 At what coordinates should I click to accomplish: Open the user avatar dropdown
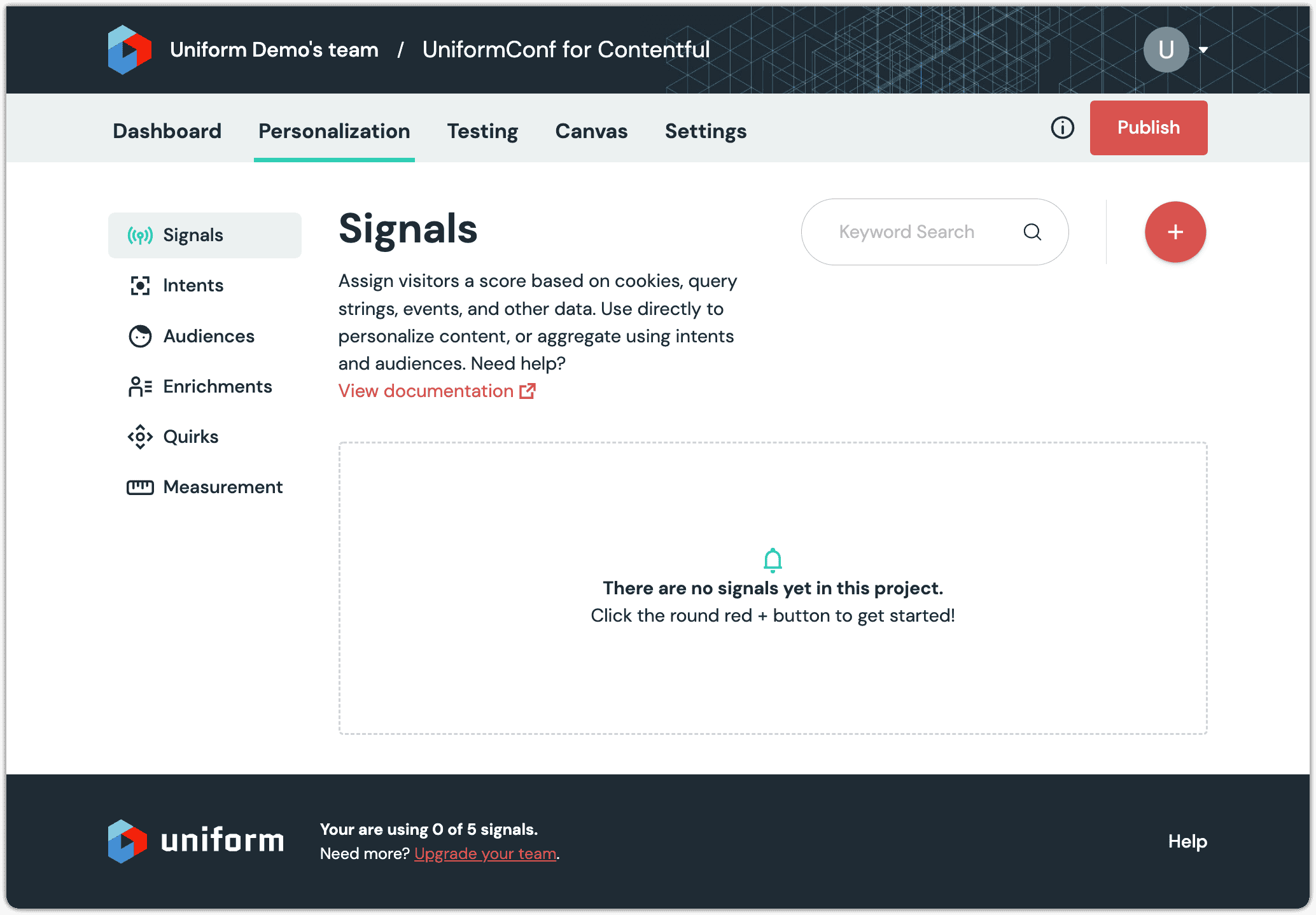[1166, 49]
